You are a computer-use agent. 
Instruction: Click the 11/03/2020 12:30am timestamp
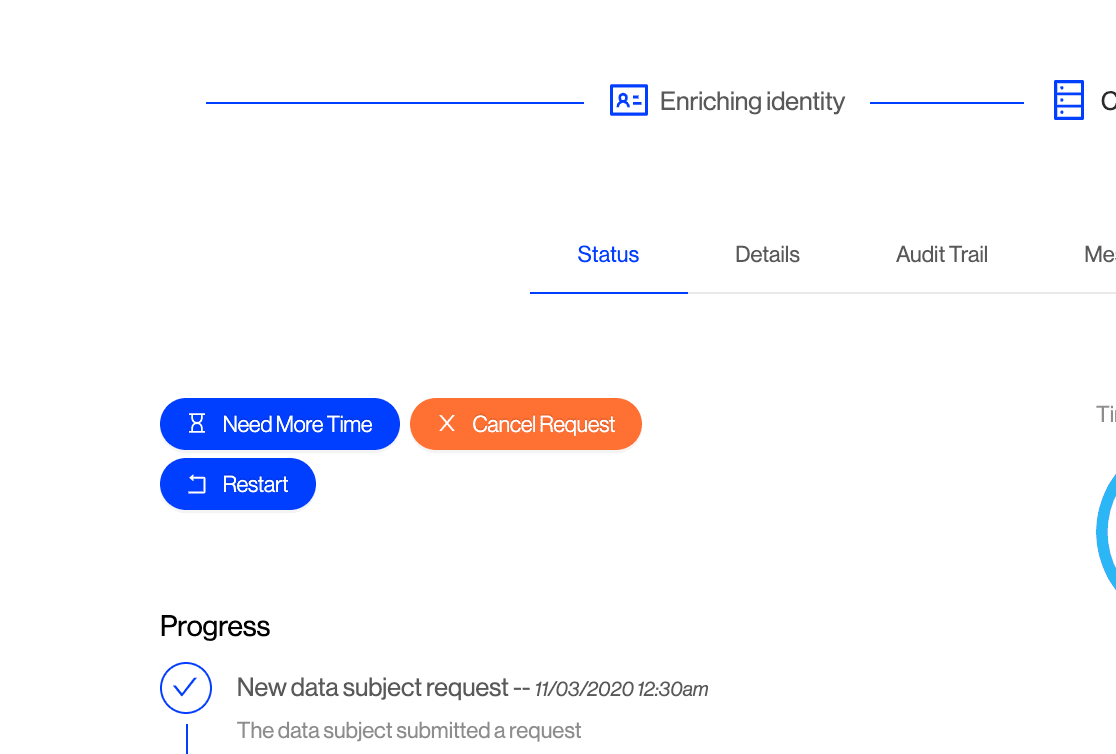(621, 689)
